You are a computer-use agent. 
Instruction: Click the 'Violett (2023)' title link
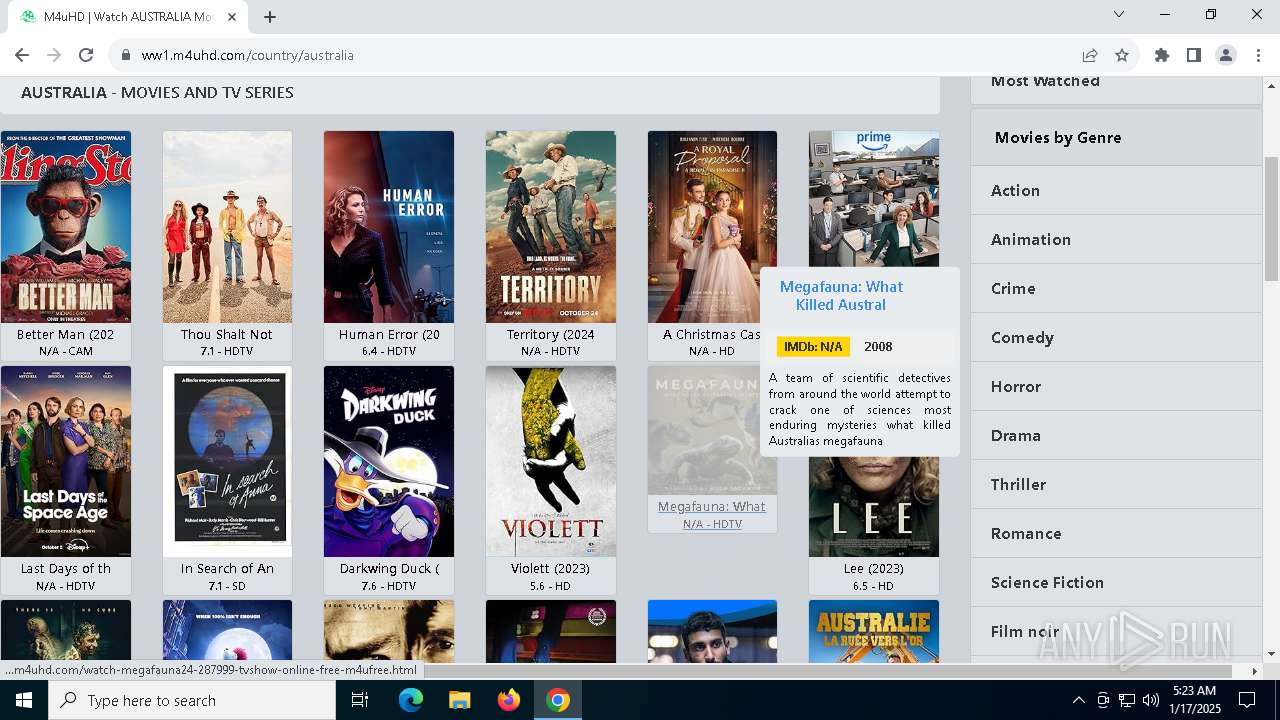tap(551, 568)
